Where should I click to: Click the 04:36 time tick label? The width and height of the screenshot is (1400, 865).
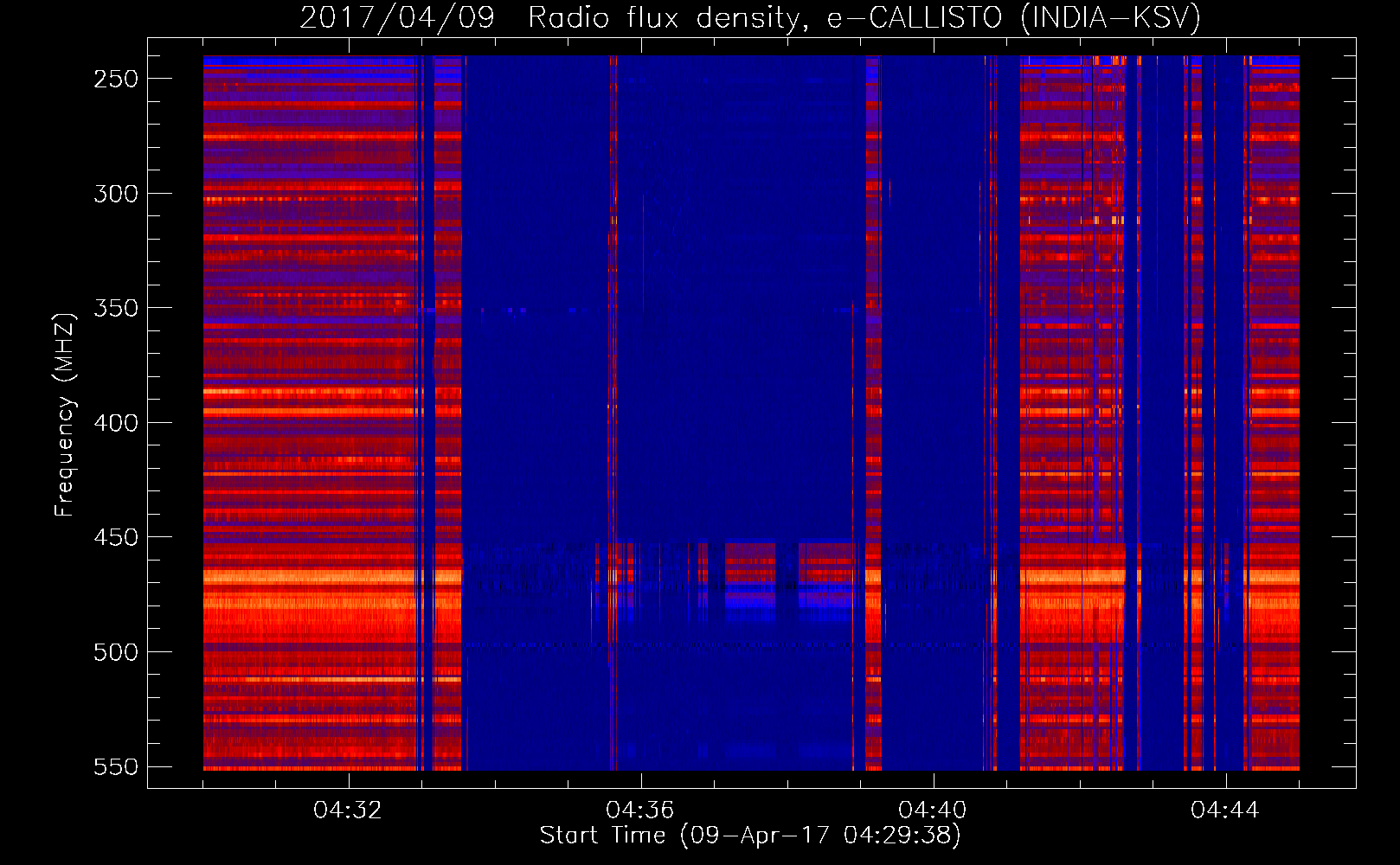(640, 811)
